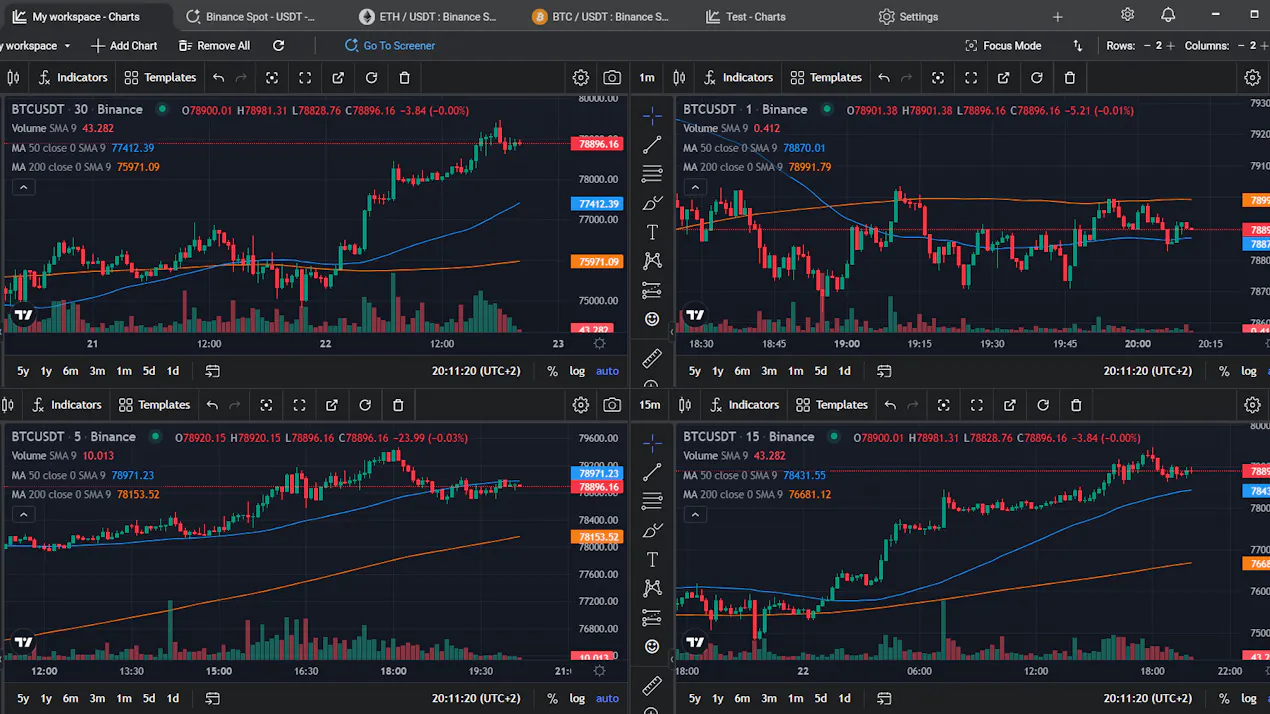This screenshot has height=714, width=1270.
Task: Open the Settings tab
Action: pos(908,16)
